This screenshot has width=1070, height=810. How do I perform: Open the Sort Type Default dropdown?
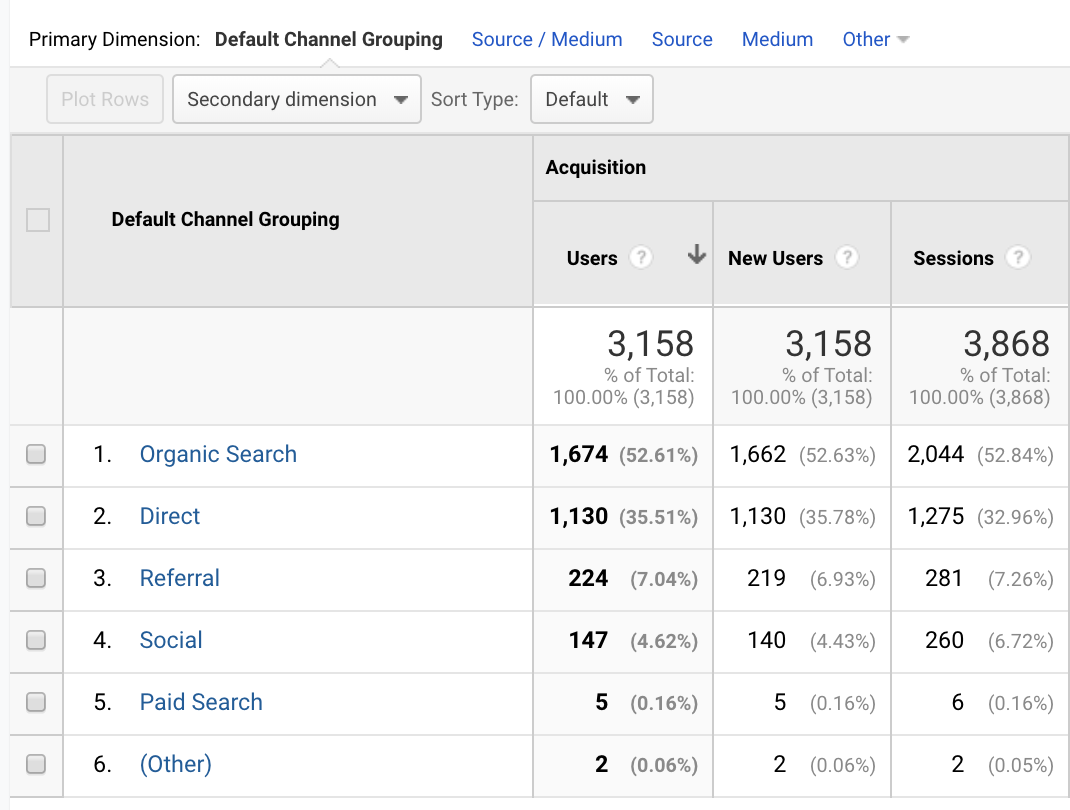tap(592, 99)
